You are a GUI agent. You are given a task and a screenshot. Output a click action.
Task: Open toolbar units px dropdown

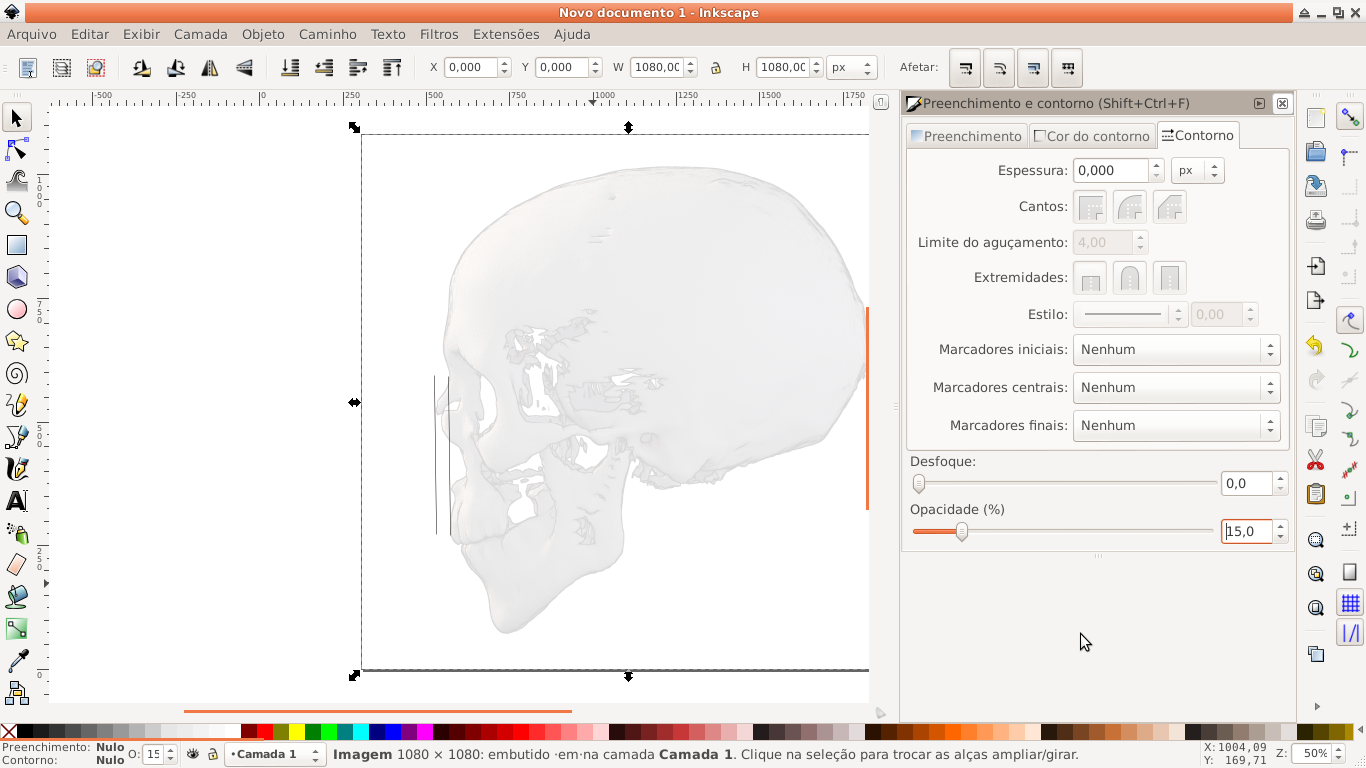851,68
